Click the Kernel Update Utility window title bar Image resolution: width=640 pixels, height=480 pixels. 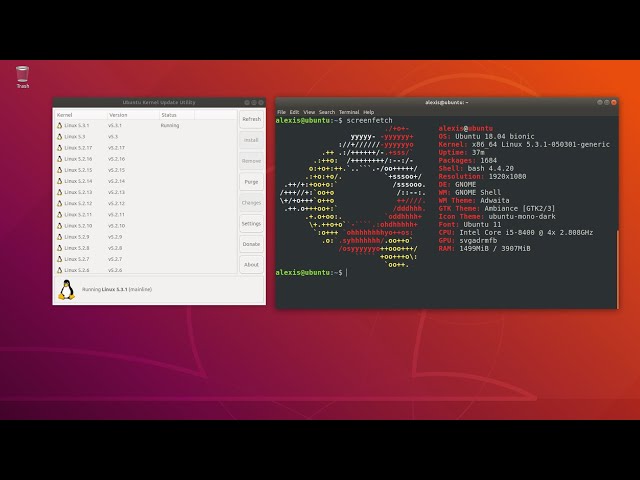click(159, 102)
